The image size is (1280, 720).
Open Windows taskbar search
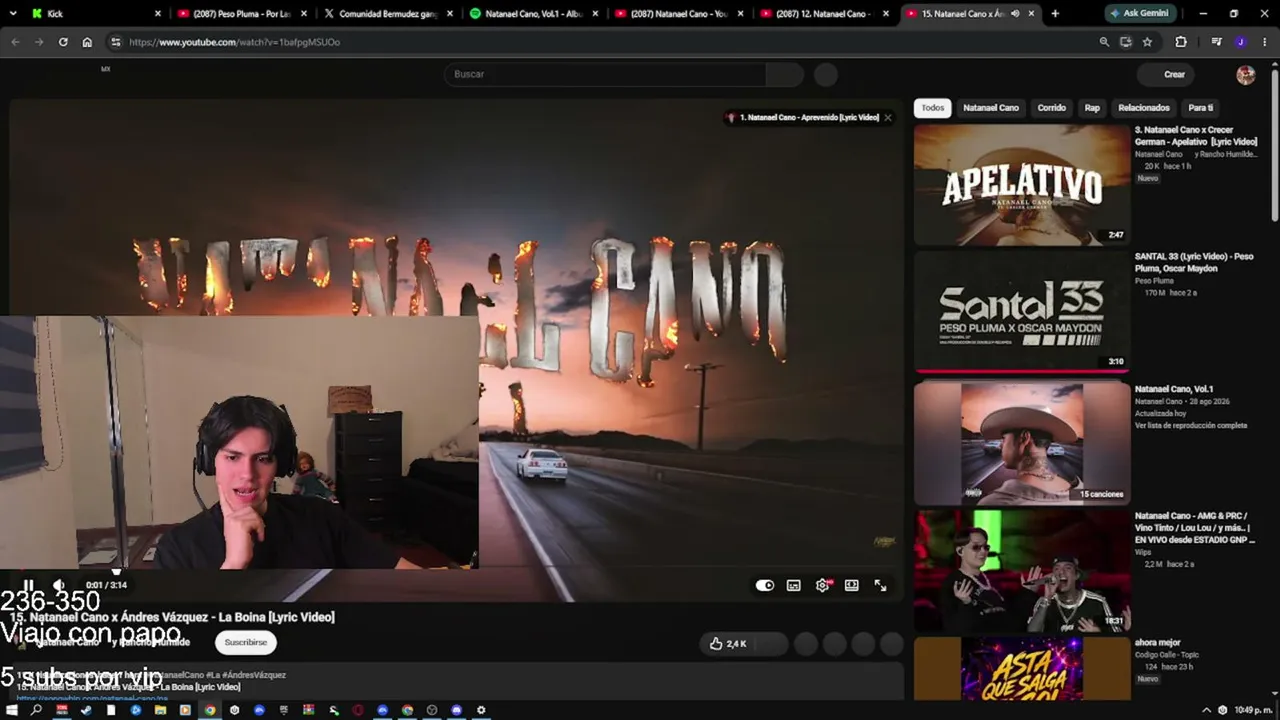[x=37, y=710]
